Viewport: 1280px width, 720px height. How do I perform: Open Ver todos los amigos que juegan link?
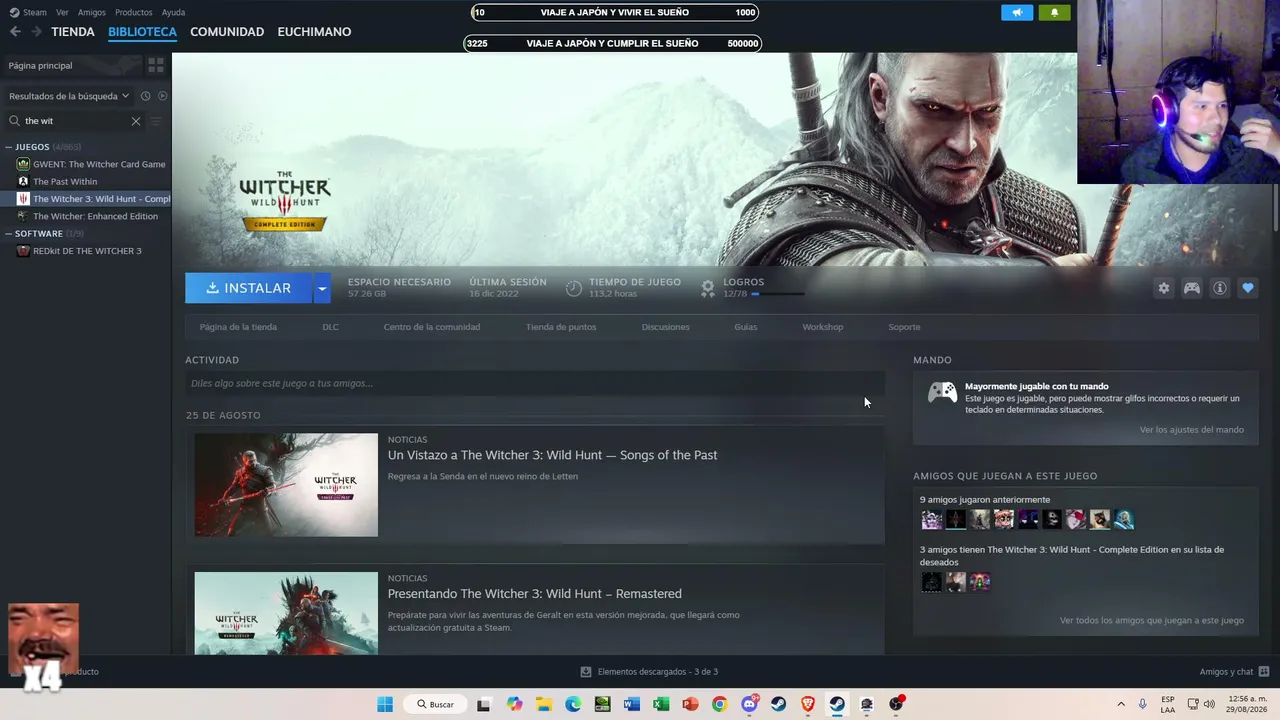pos(1152,620)
